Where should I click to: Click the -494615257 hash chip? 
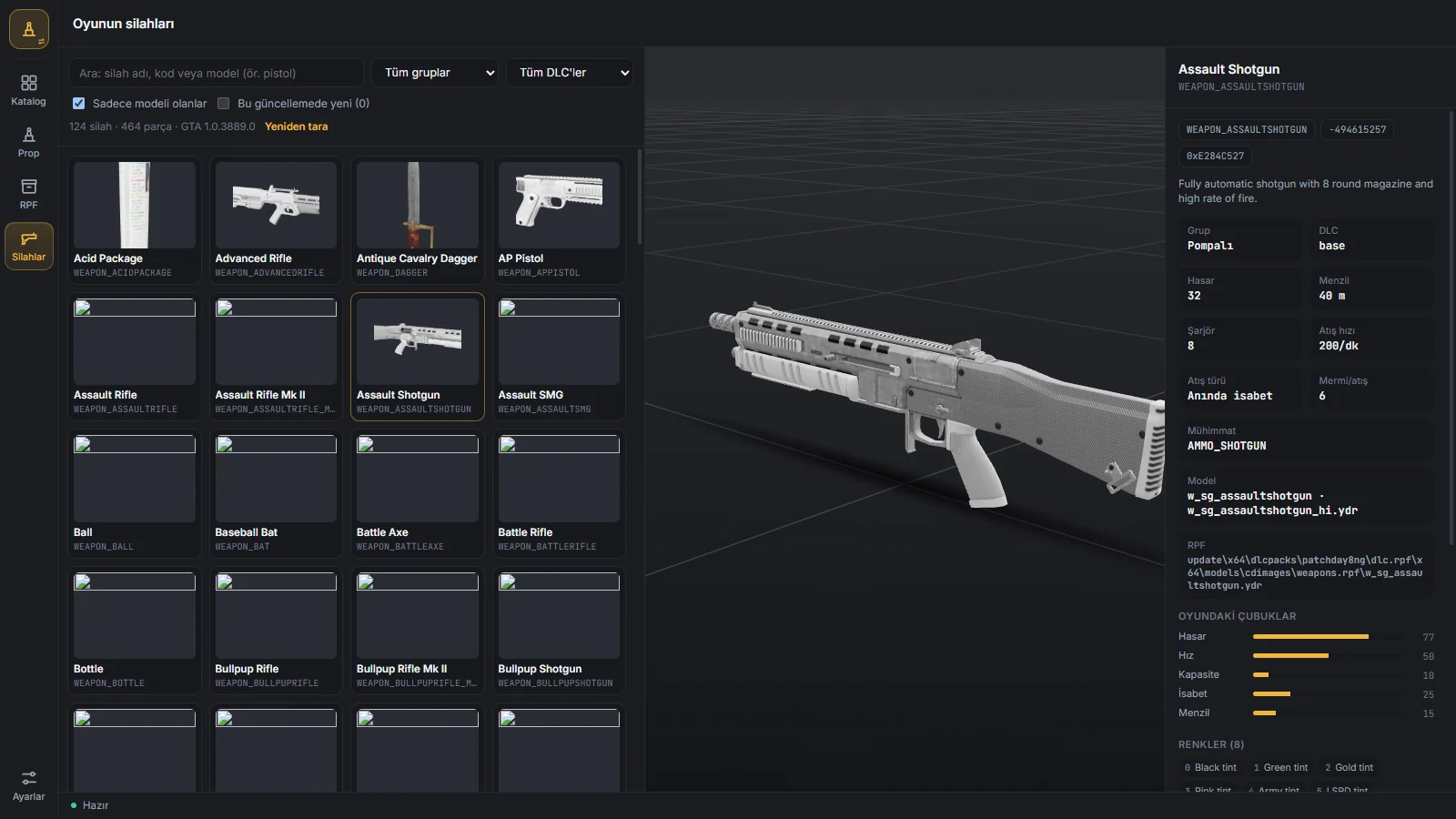click(x=1358, y=130)
